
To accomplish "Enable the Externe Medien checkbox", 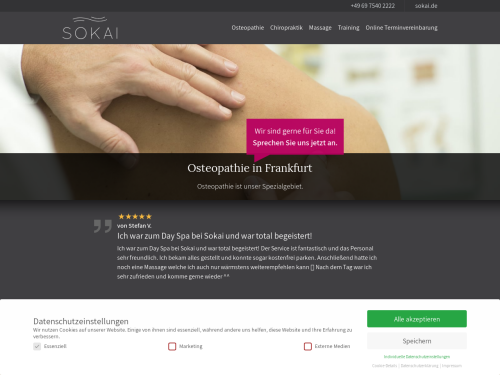I will [308, 346].
